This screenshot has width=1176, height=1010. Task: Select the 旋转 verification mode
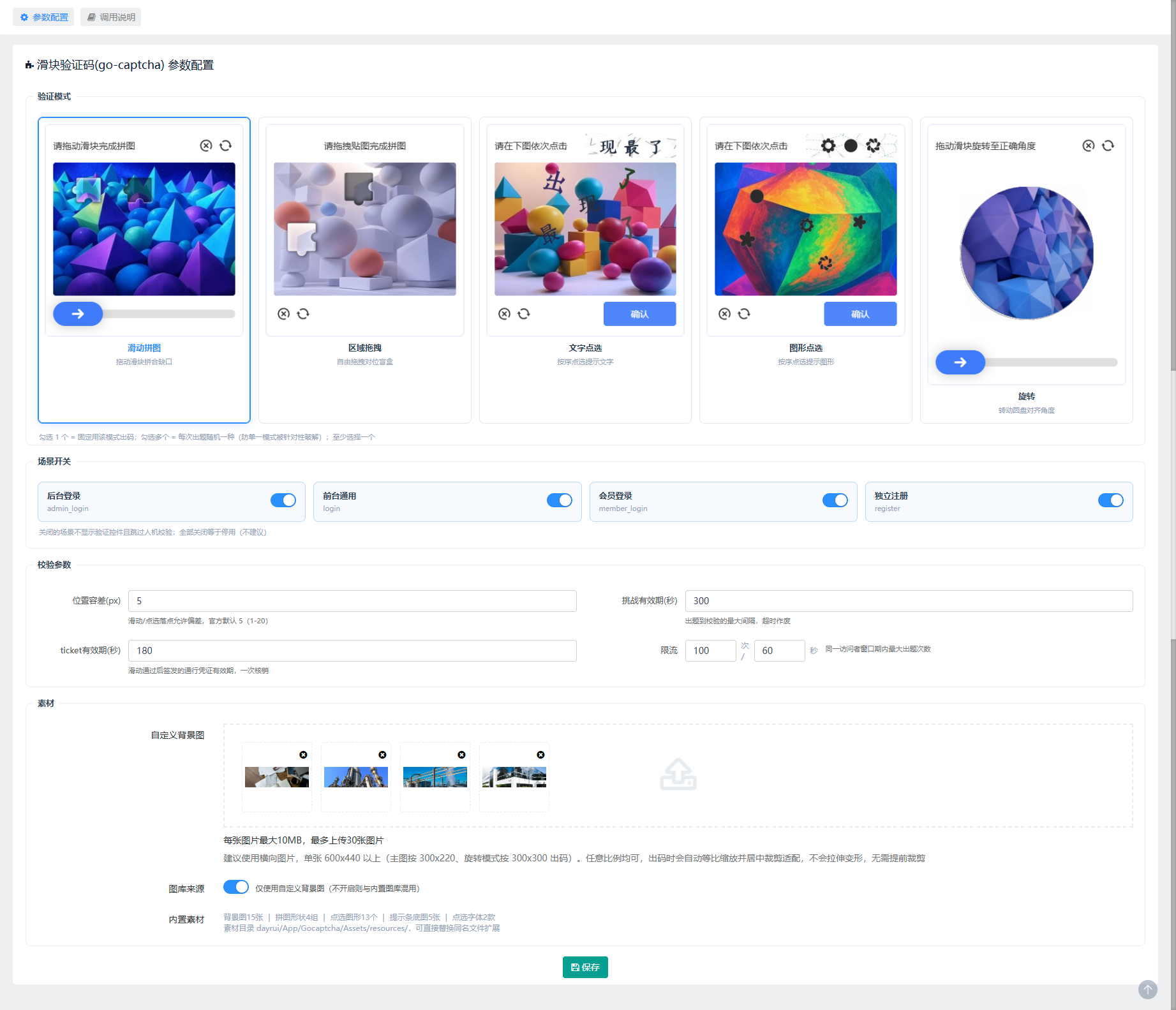pos(1027,270)
